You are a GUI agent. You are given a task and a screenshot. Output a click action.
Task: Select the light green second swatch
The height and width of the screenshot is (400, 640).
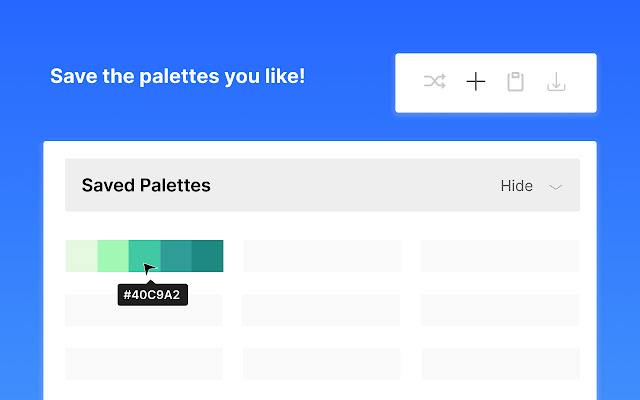tap(113, 256)
